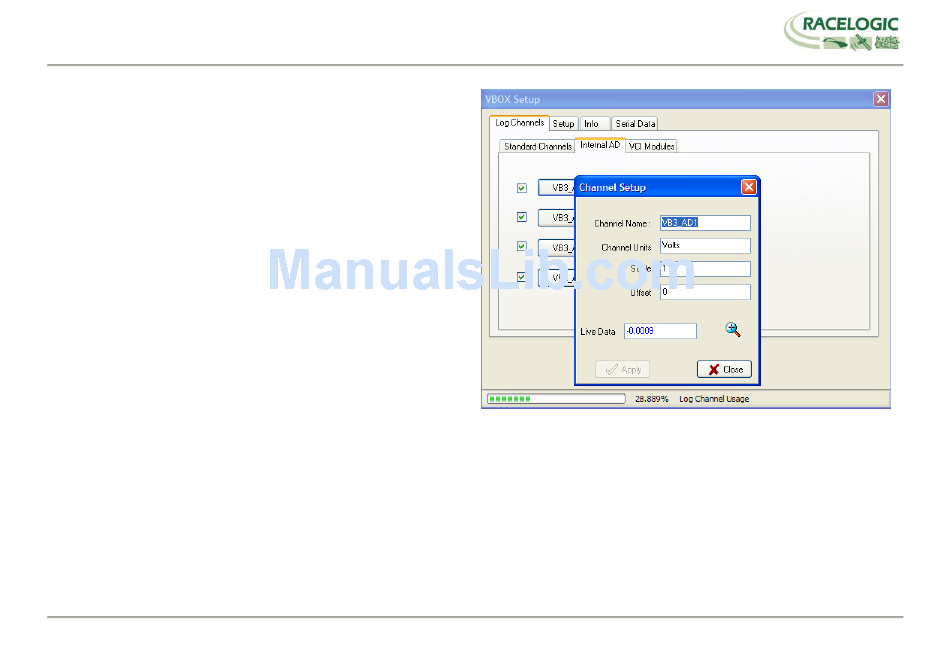Click the third VB3 channel button
Screen dimensions: 950x648
[556, 248]
